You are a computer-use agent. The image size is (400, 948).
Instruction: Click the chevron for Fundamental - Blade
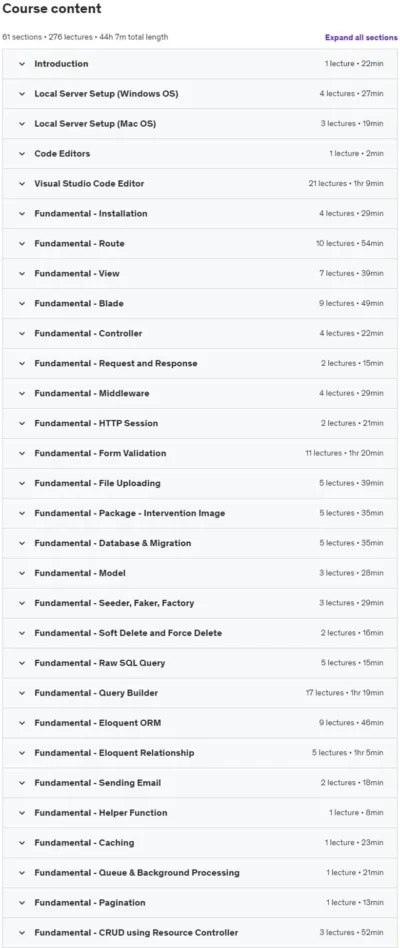pos(22,304)
